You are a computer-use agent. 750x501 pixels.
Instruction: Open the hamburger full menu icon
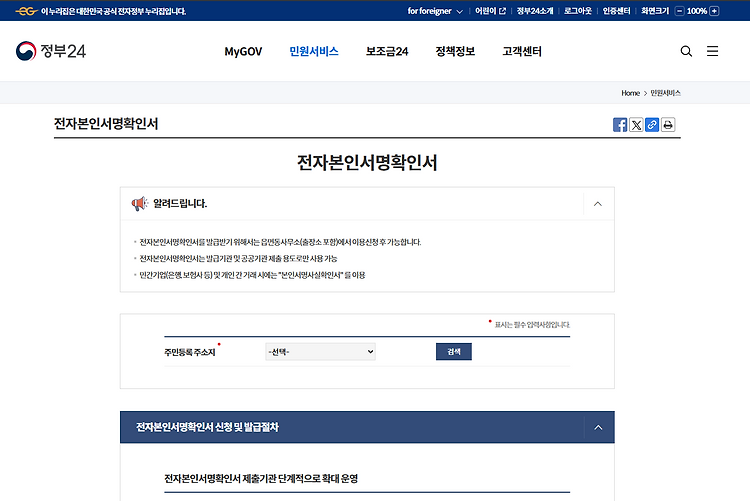pos(712,51)
